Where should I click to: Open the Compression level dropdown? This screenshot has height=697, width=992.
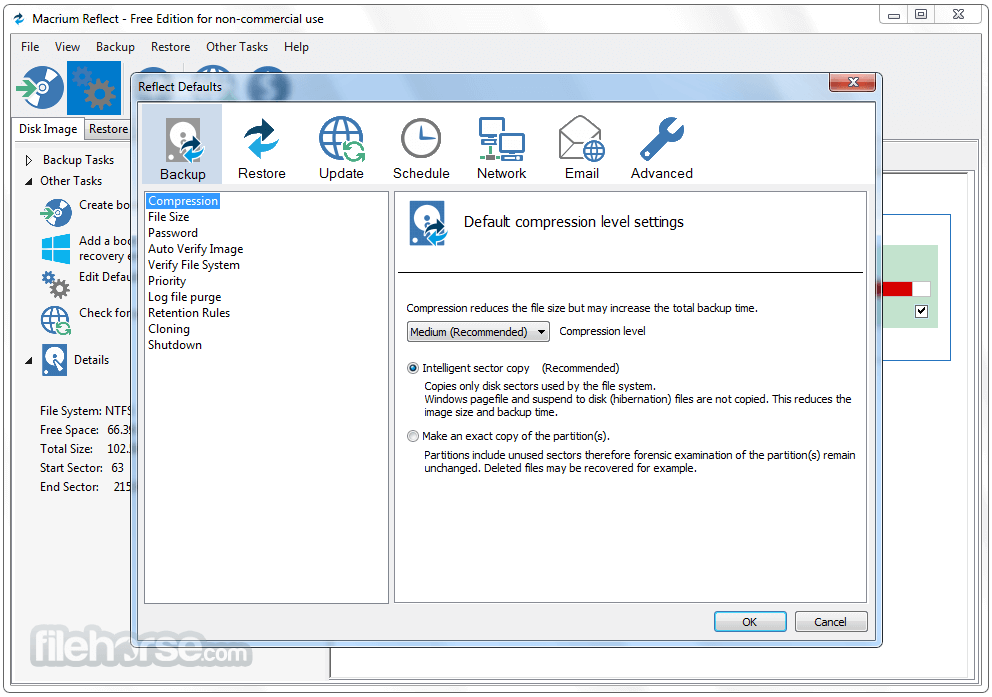pos(478,331)
